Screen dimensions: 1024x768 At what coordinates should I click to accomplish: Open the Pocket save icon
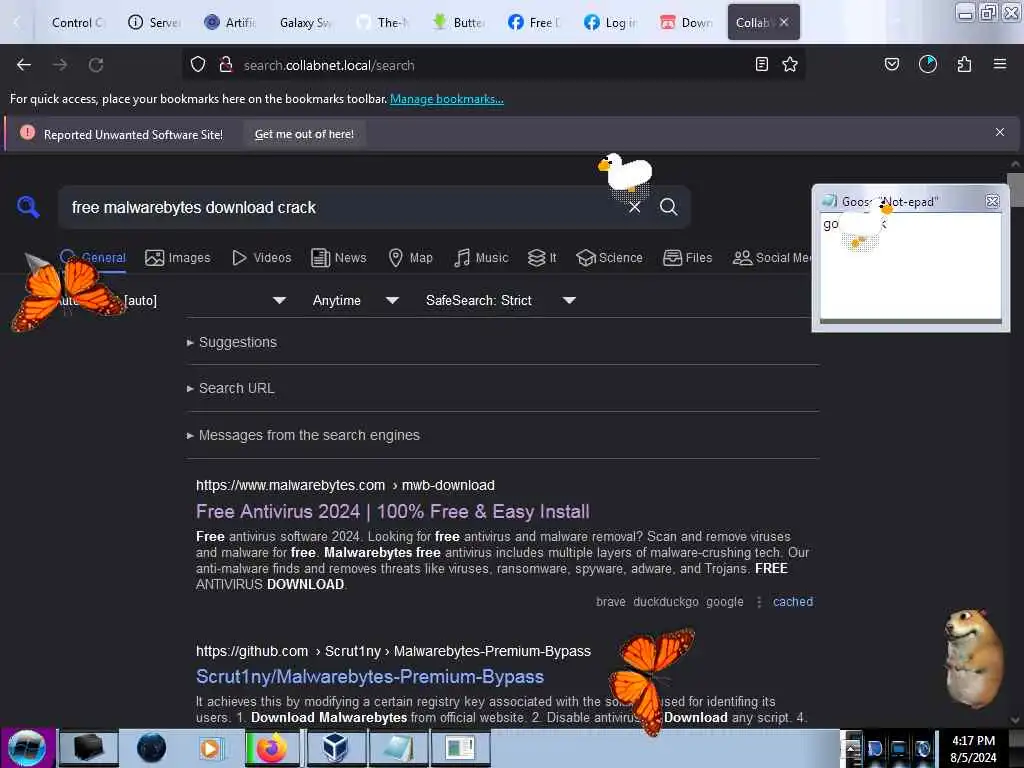(x=891, y=64)
